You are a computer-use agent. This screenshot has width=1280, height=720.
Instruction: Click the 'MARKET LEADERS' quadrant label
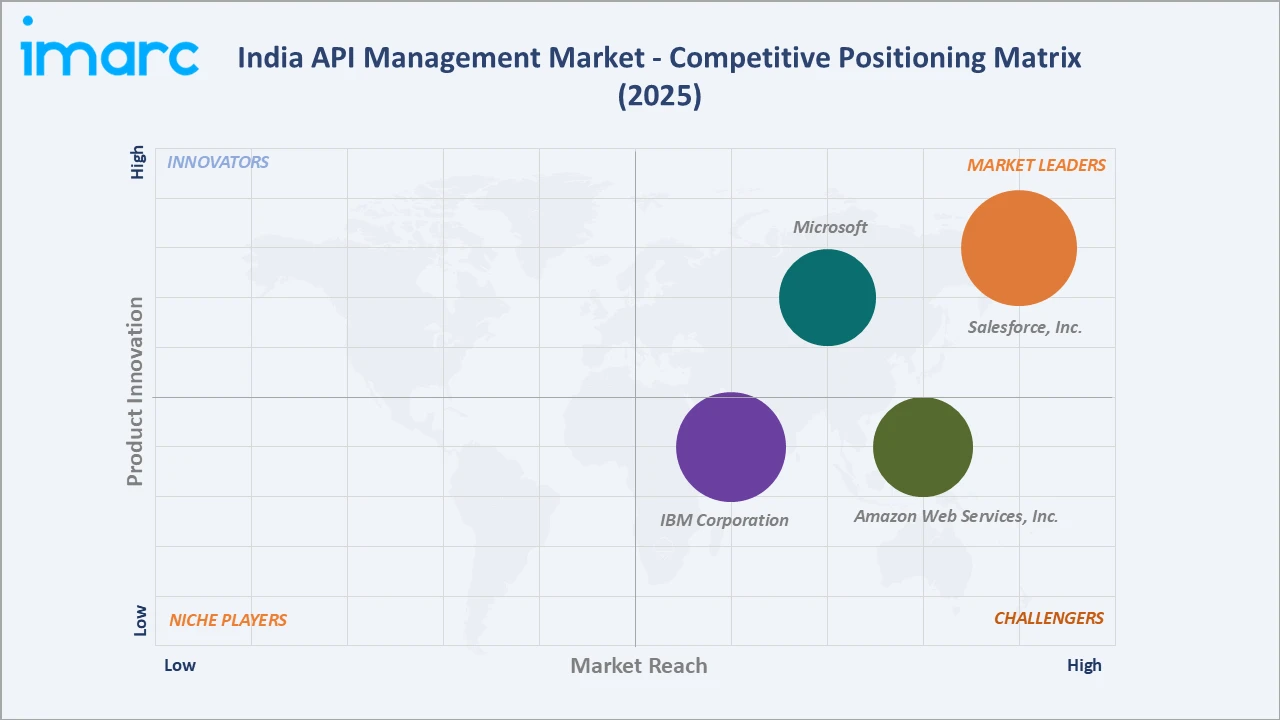[x=1036, y=165]
